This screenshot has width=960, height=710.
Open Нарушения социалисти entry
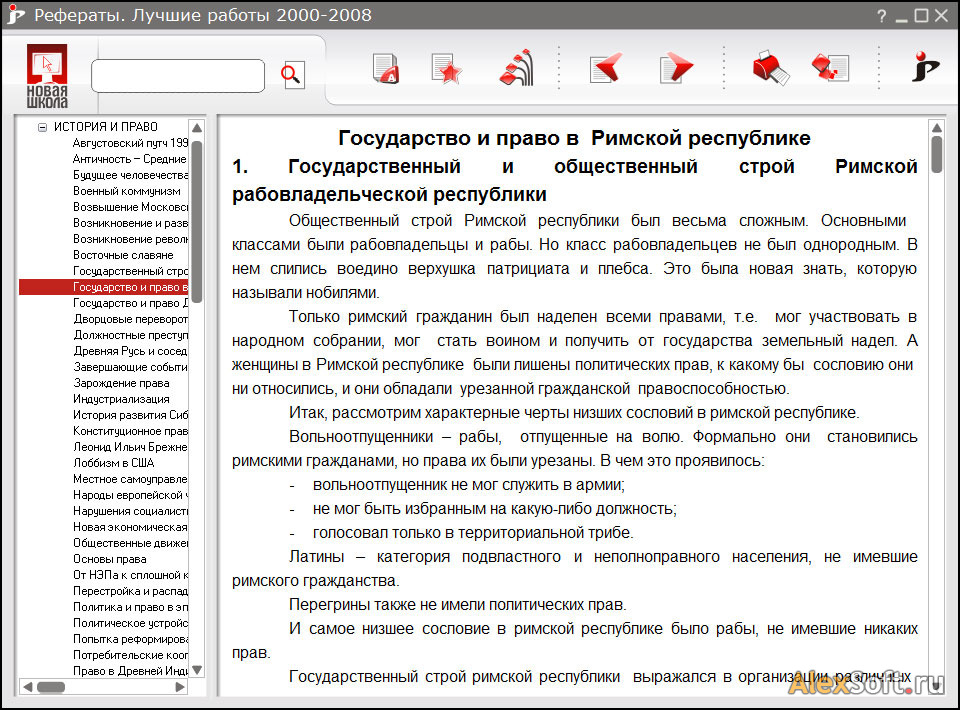coord(130,510)
